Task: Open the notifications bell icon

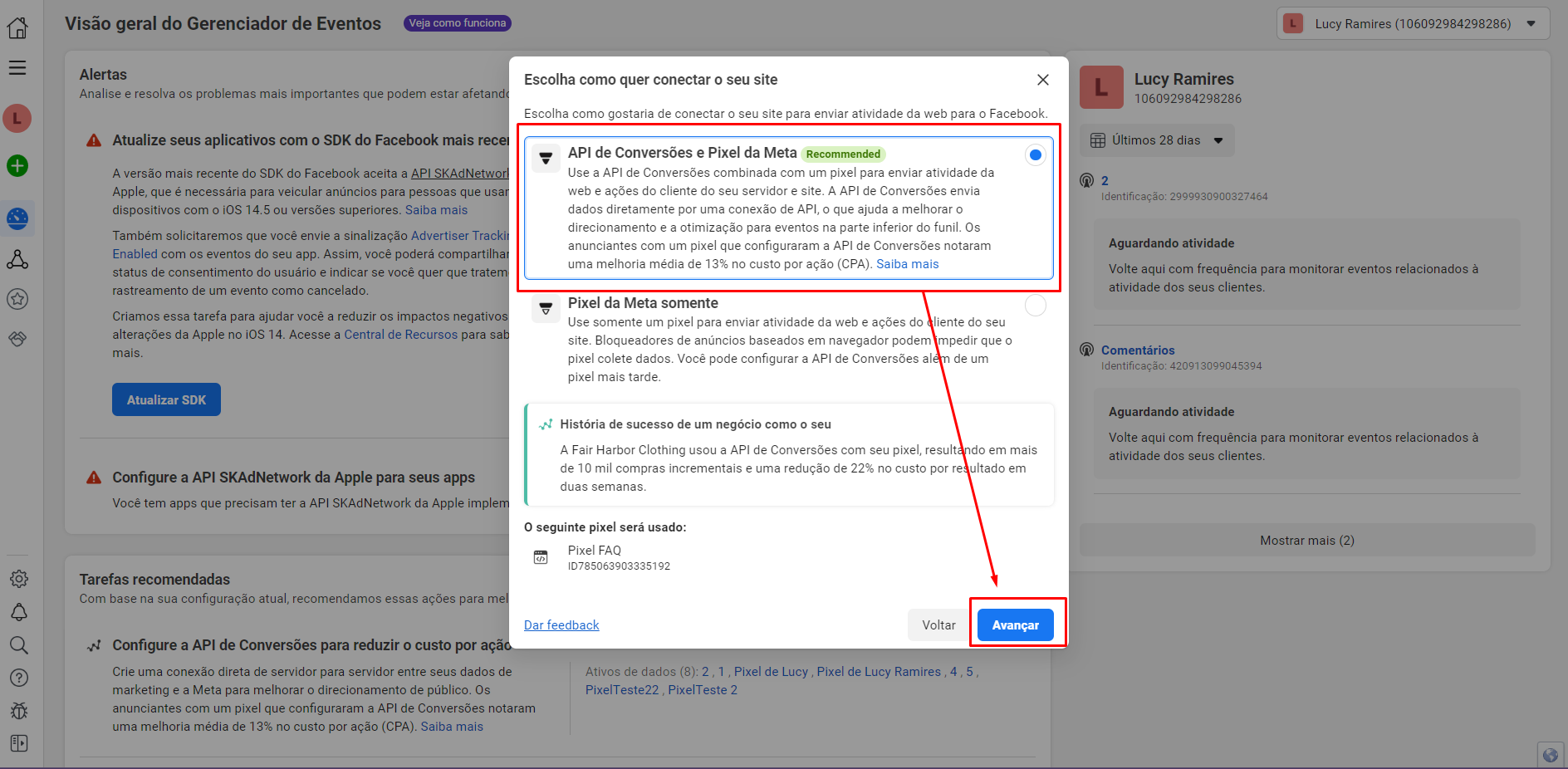Action: point(18,612)
